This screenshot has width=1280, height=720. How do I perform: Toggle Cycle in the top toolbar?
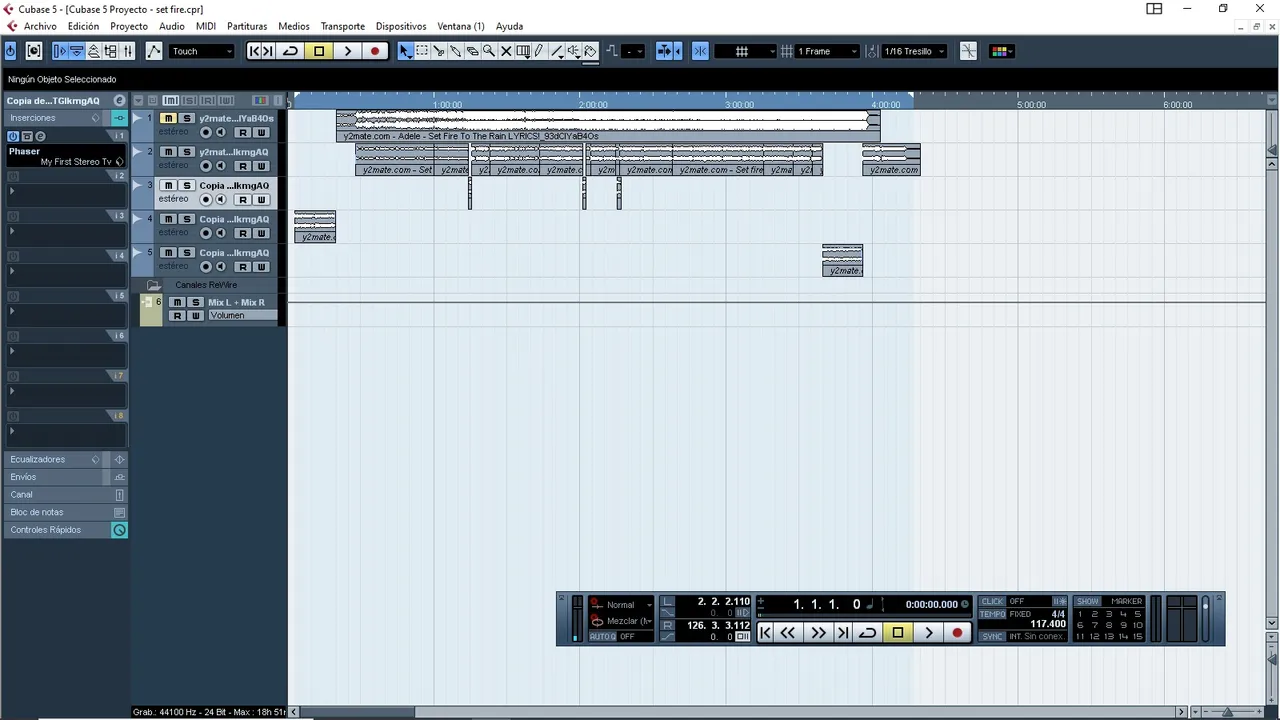(x=291, y=51)
